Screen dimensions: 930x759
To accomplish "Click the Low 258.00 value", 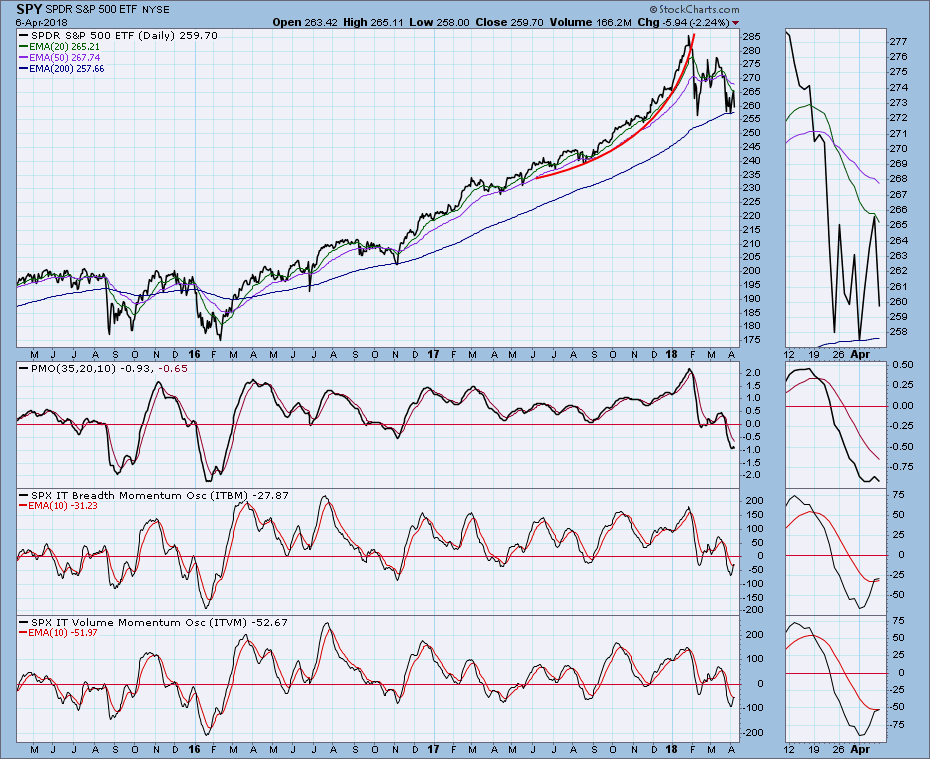I will click(x=439, y=23).
